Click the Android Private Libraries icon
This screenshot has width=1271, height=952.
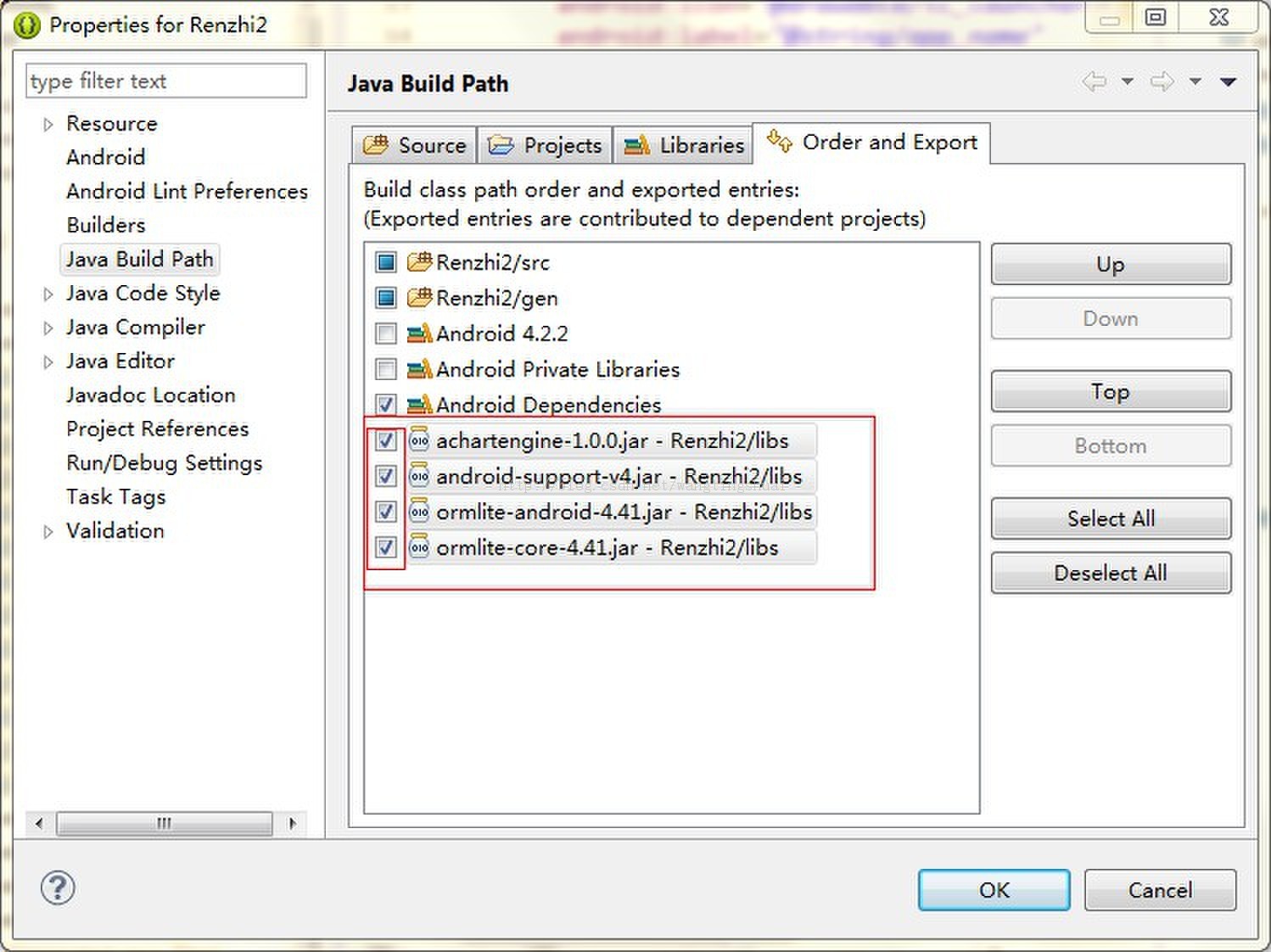pos(420,368)
